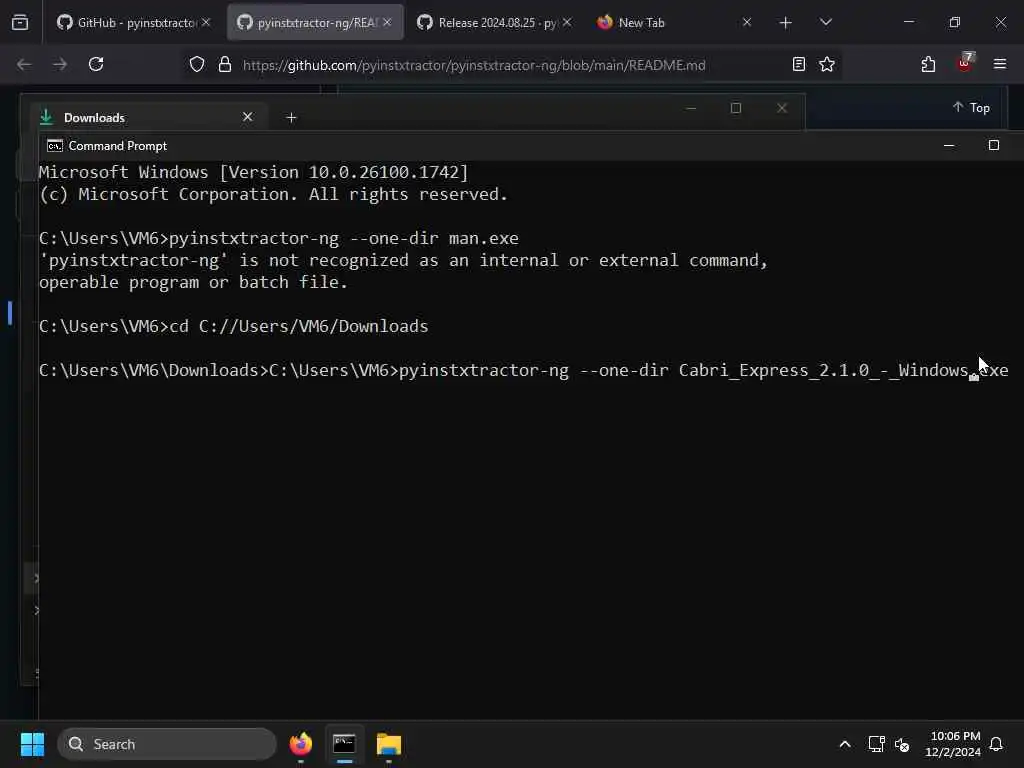Click the pyinstxtractor-ng Cabri_Express command line
This screenshot has height=768, width=1024.
click(524, 370)
